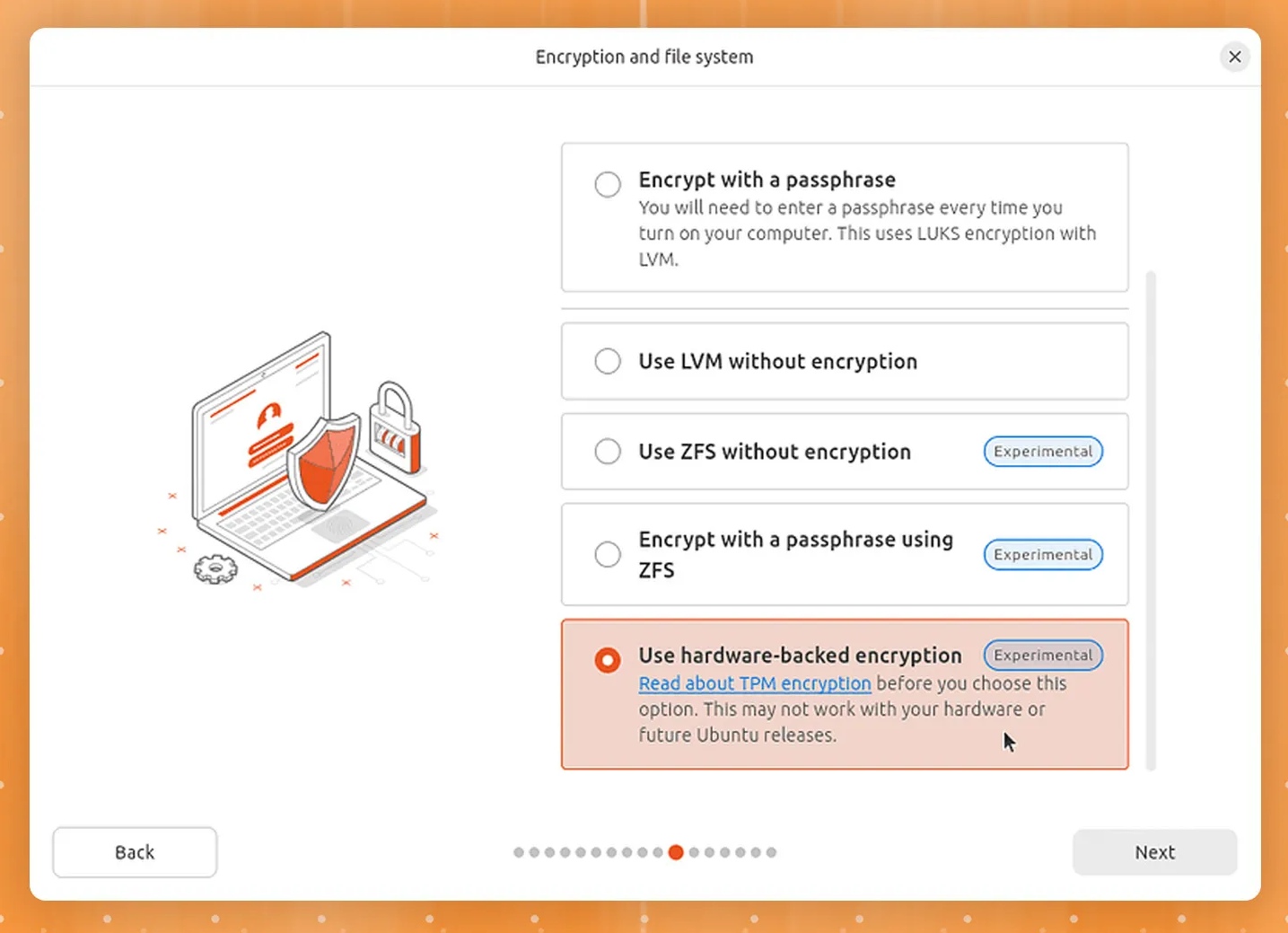
Task: Click the gear icon beside the laptop
Action: [215, 569]
